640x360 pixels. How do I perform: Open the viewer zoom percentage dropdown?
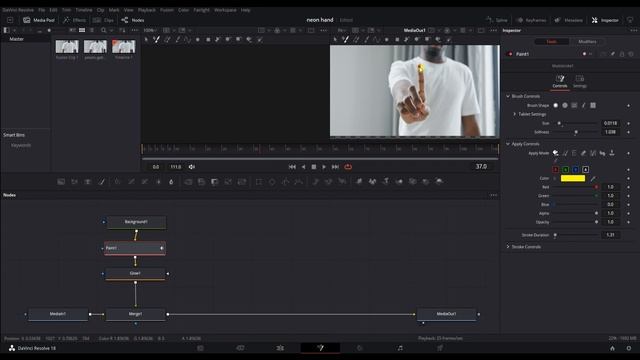tap(150, 31)
